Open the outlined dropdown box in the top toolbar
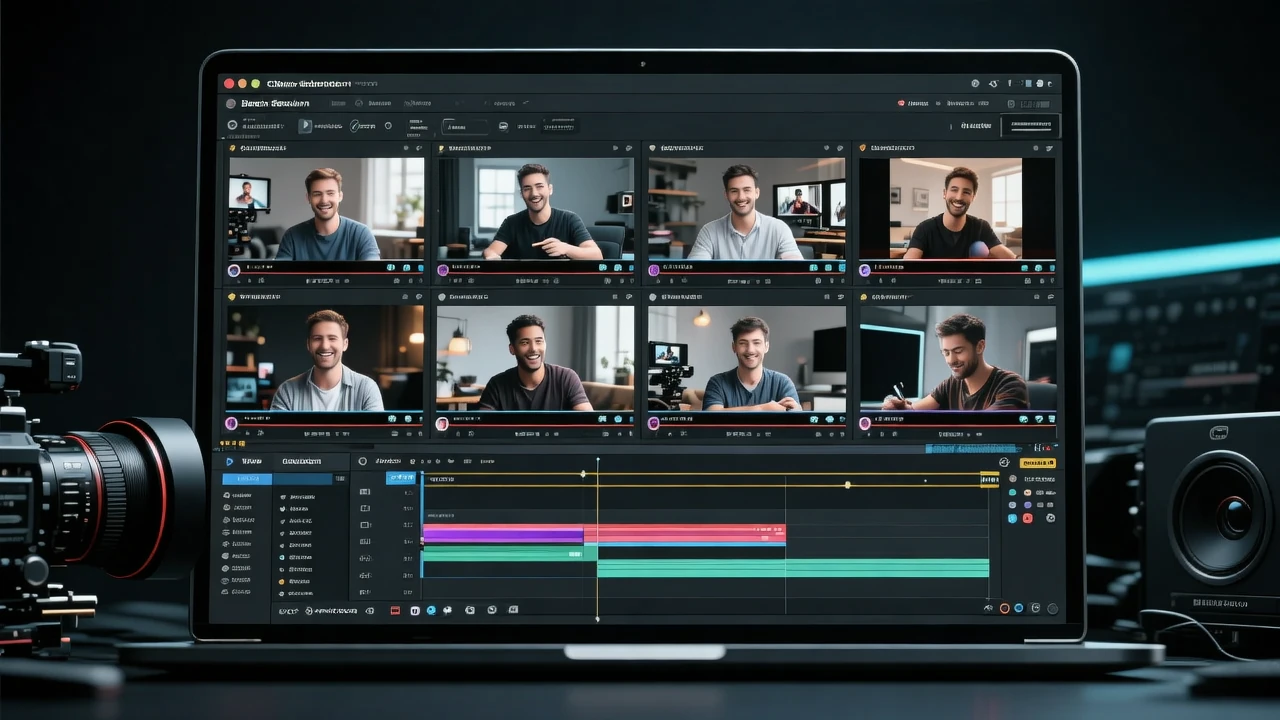This screenshot has width=1280, height=720. (465, 126)
